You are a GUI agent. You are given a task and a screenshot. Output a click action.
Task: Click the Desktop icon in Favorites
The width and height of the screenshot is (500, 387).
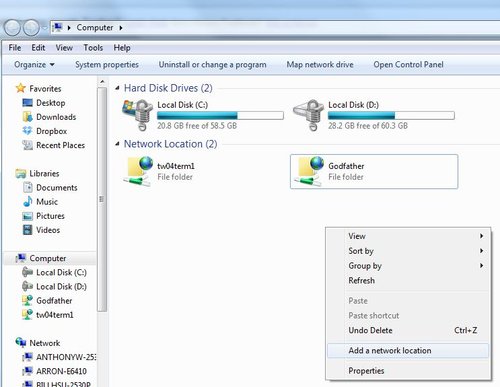pyautogui.click(x=27, y=103)
